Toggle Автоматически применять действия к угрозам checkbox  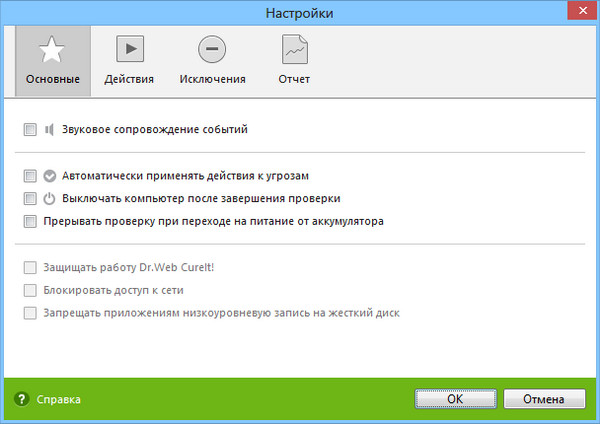(30, 175)
